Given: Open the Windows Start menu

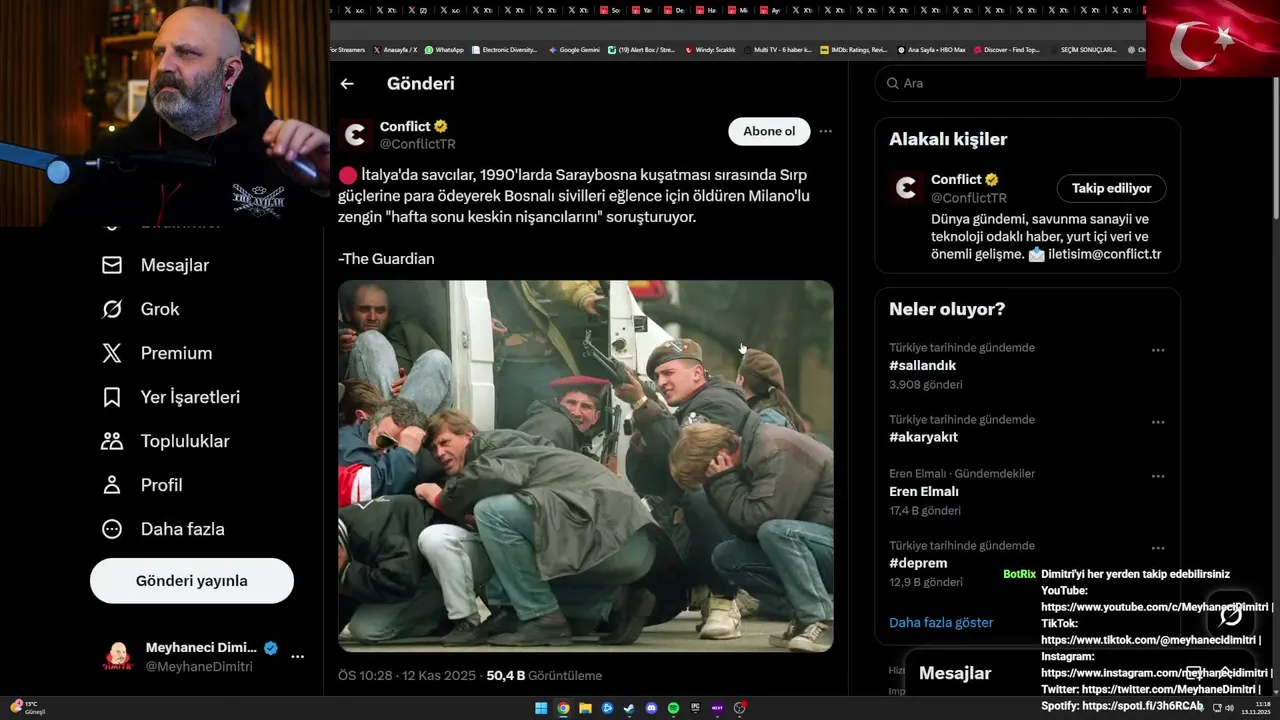Looking at the screenshot, I should point(541,708).
